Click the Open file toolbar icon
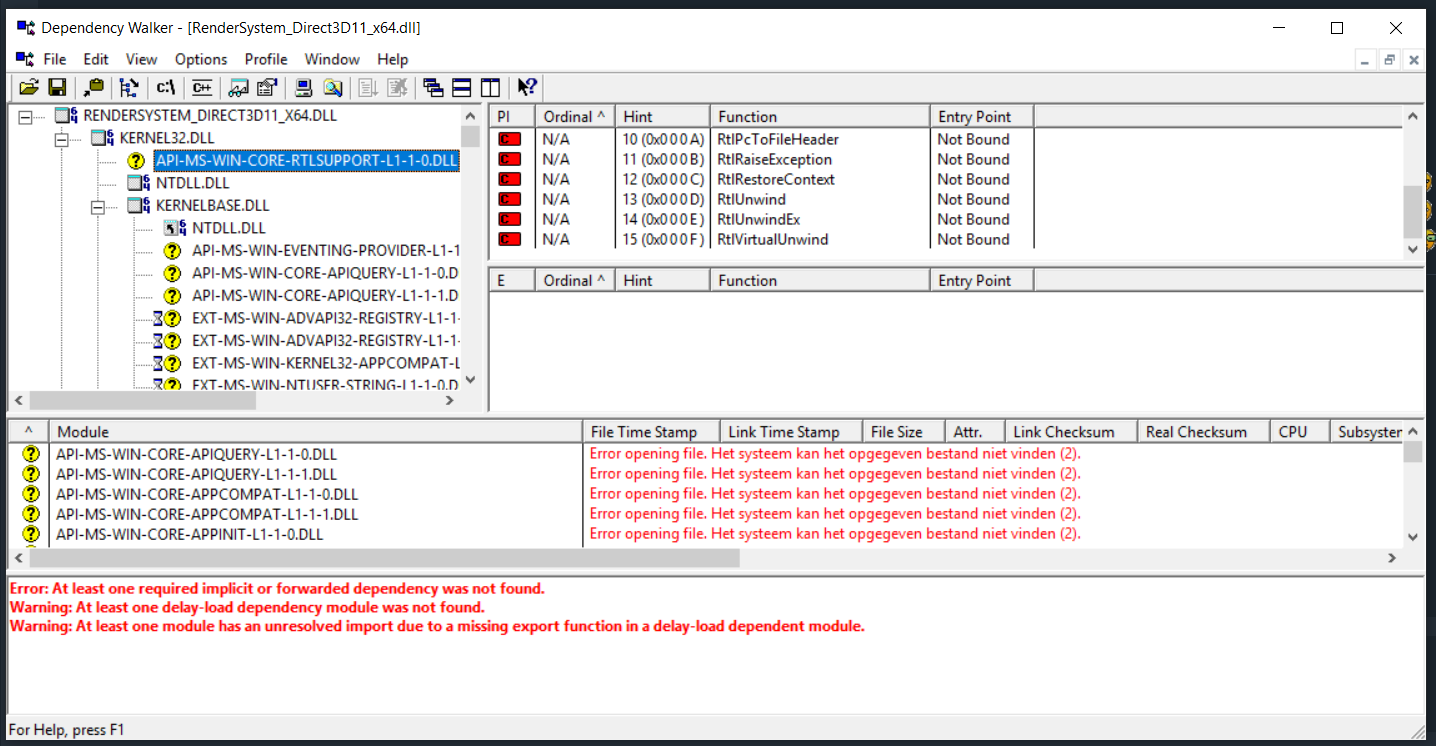This screenshot has width=1436, height=746. pyautogui.click(x=29, y=88)
